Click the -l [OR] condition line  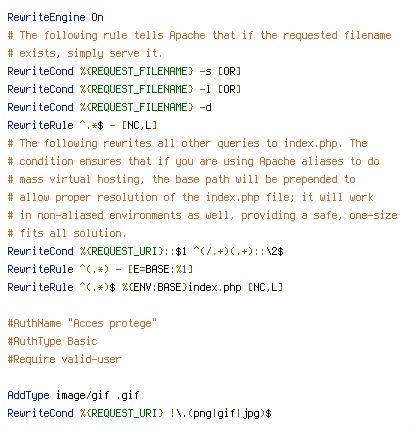124,89
